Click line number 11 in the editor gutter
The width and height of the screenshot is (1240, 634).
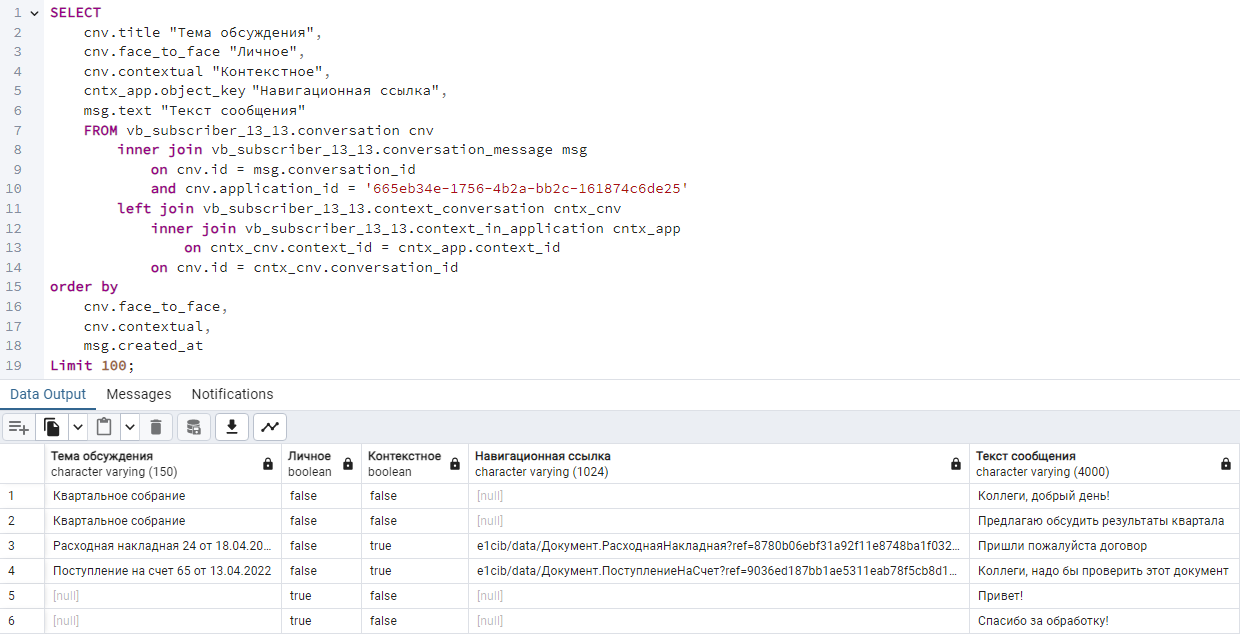point(13,209)
